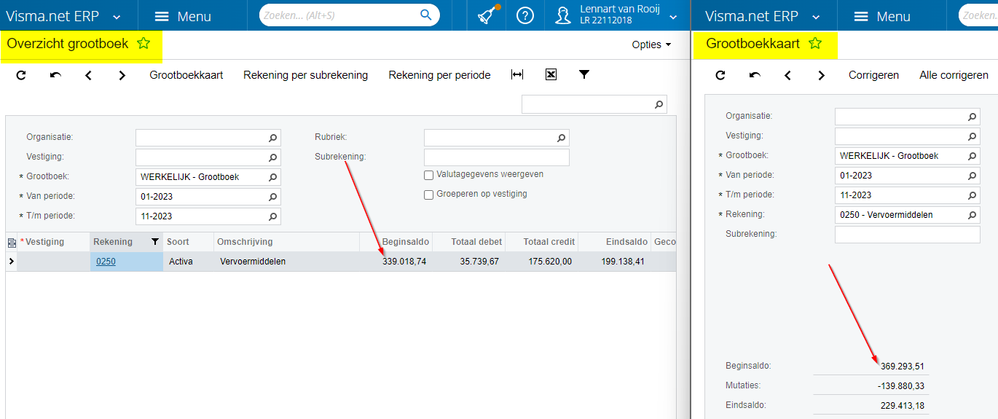Open the Opties dropdown

tap(652, 45)
